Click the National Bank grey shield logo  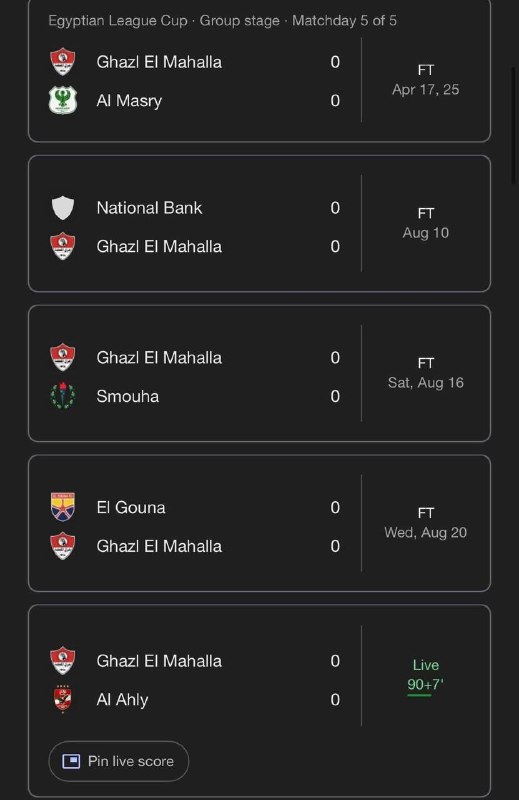pos(63,208)
